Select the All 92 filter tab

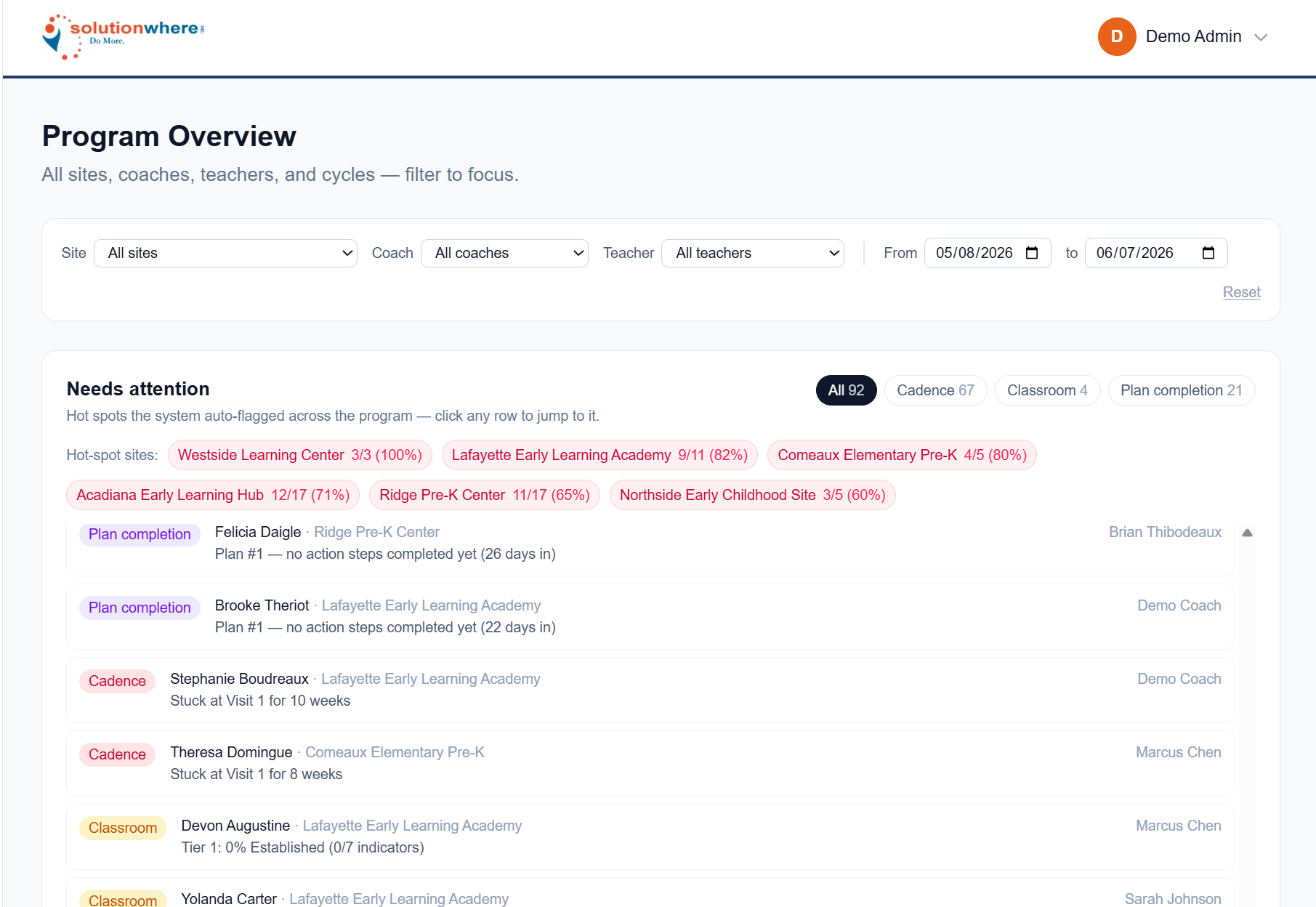point(846,390)
